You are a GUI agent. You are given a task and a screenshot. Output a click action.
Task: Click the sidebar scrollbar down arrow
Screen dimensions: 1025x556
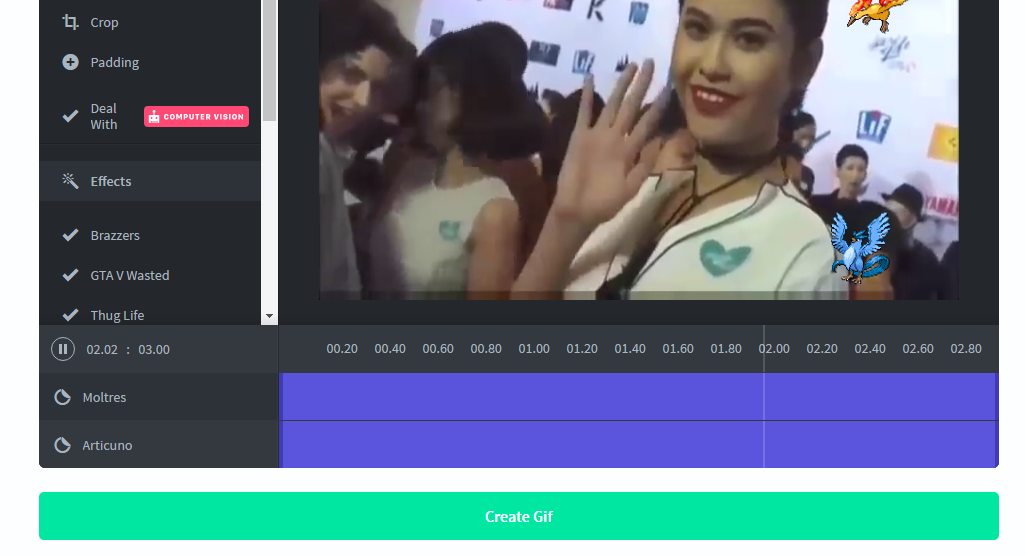point(269,316)
